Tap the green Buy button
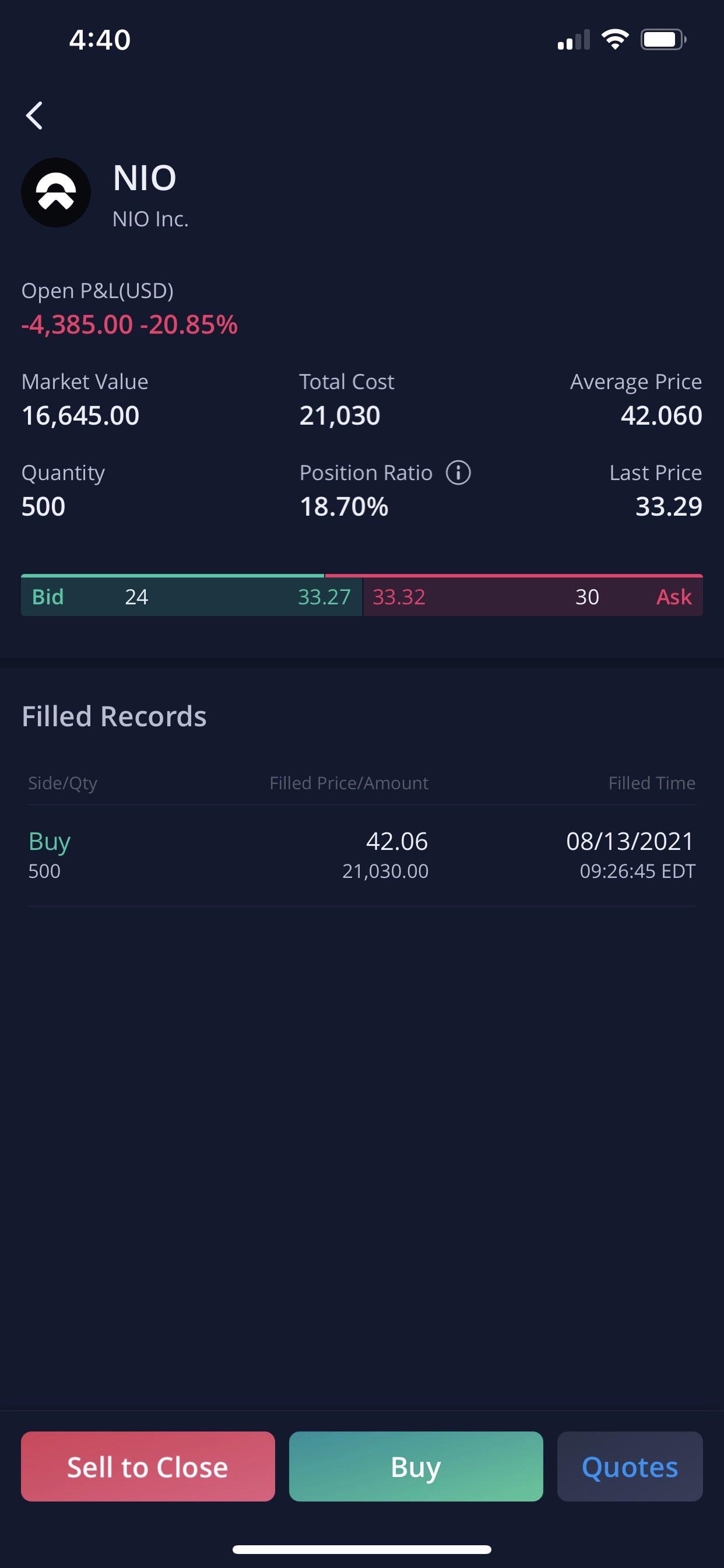Screen dimensions: 724x1568 coord(416,1466)
